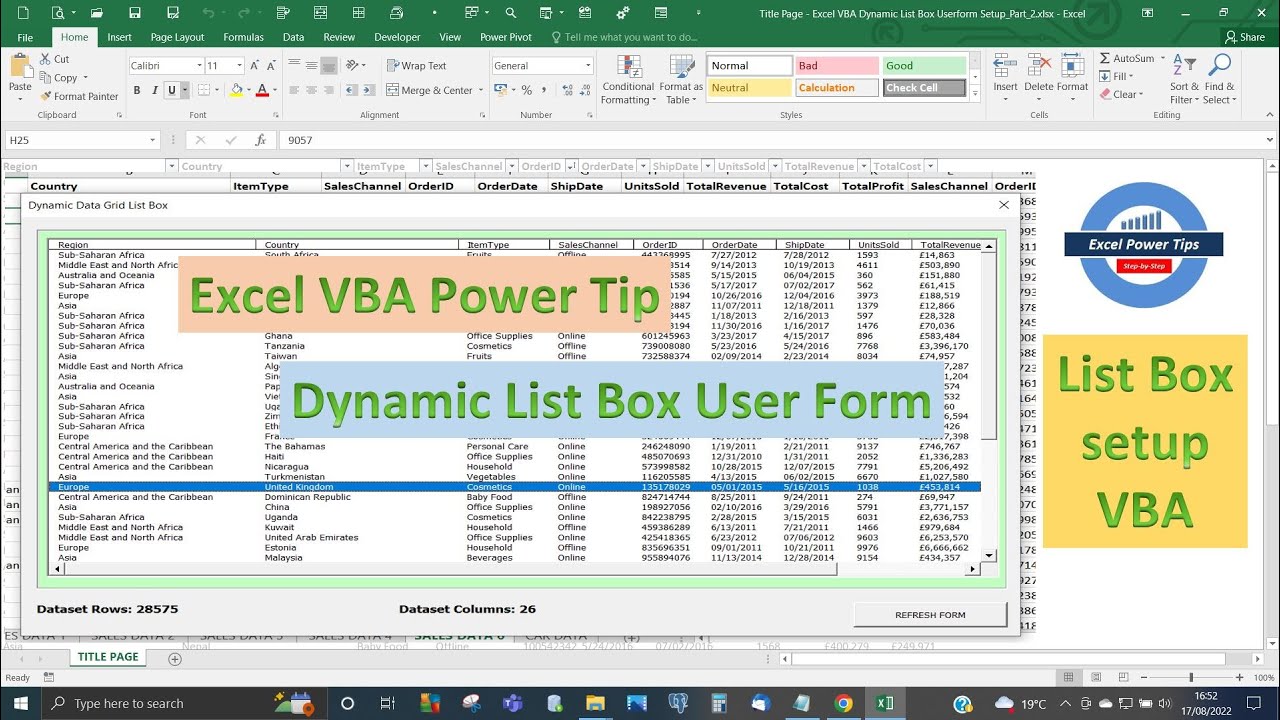This screenshot has height=720, width=1280.
Task: Switch to the Developer tab
Action: coord(397,37)
